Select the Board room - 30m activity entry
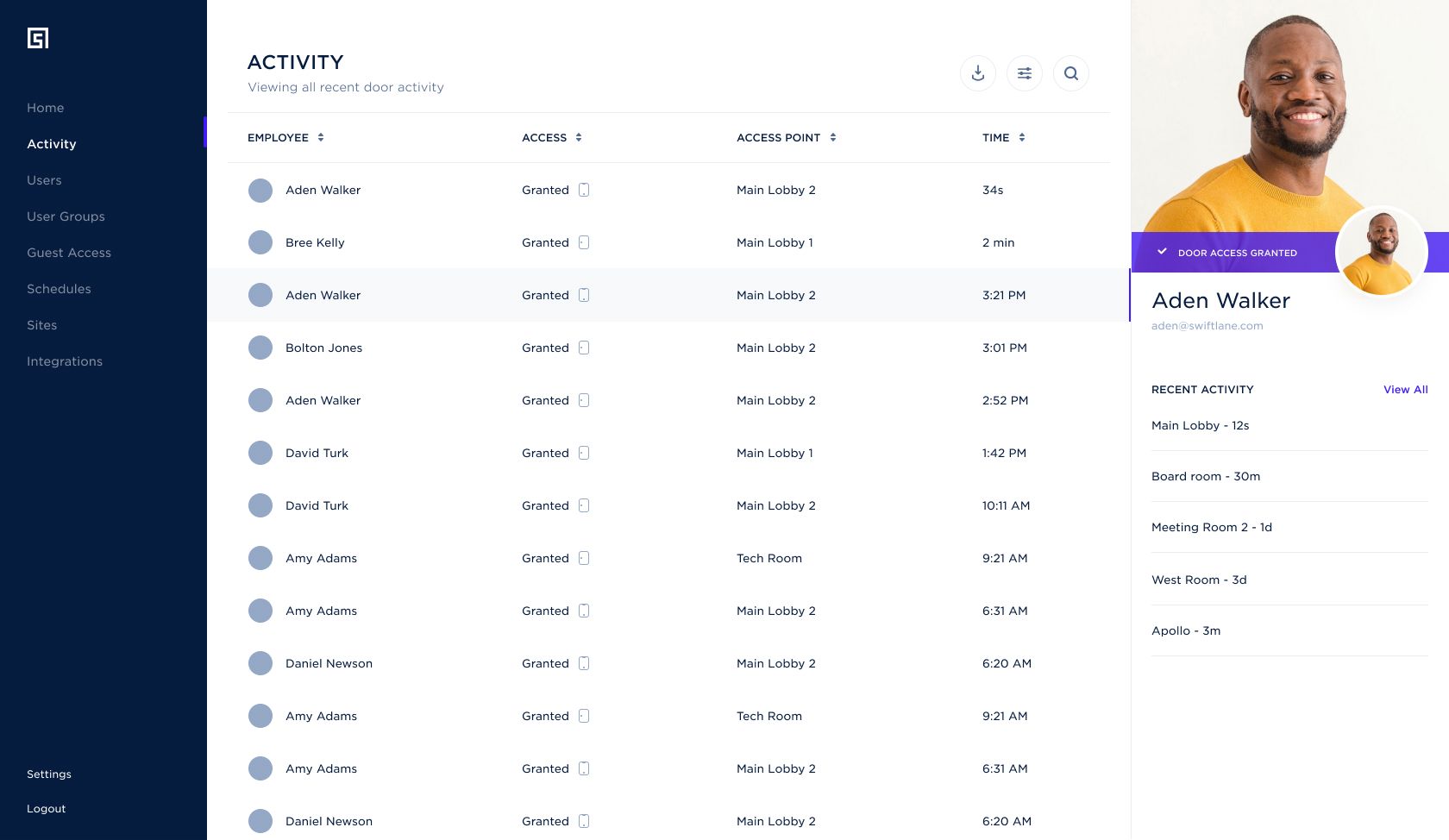 1206,476
